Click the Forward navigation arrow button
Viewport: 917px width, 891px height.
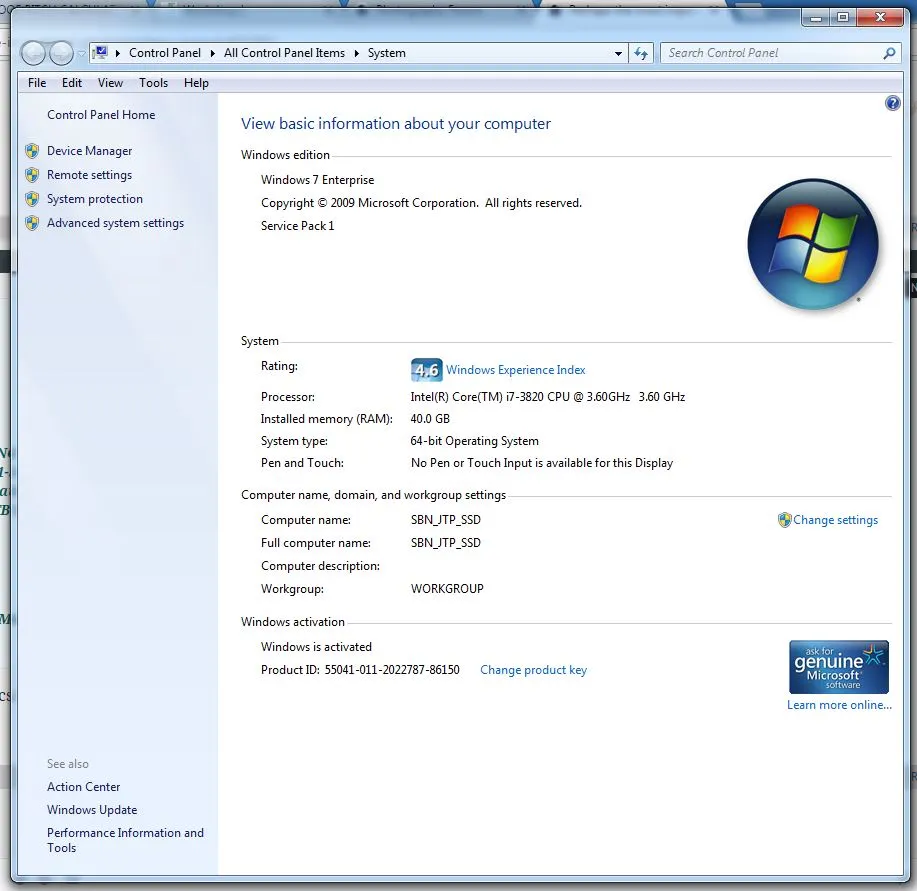click(61, 54)
